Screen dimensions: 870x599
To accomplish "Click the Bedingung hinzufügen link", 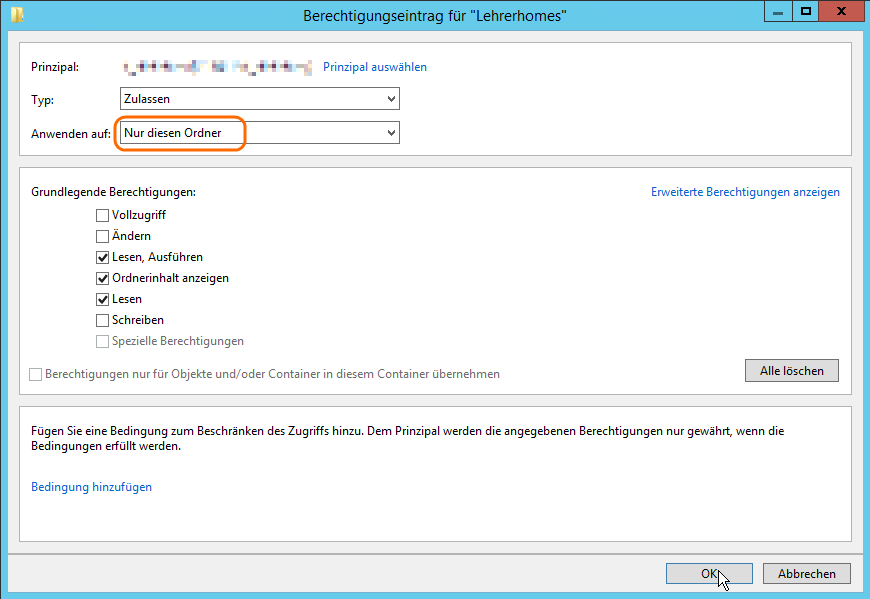I will click(x=91, y=487).
